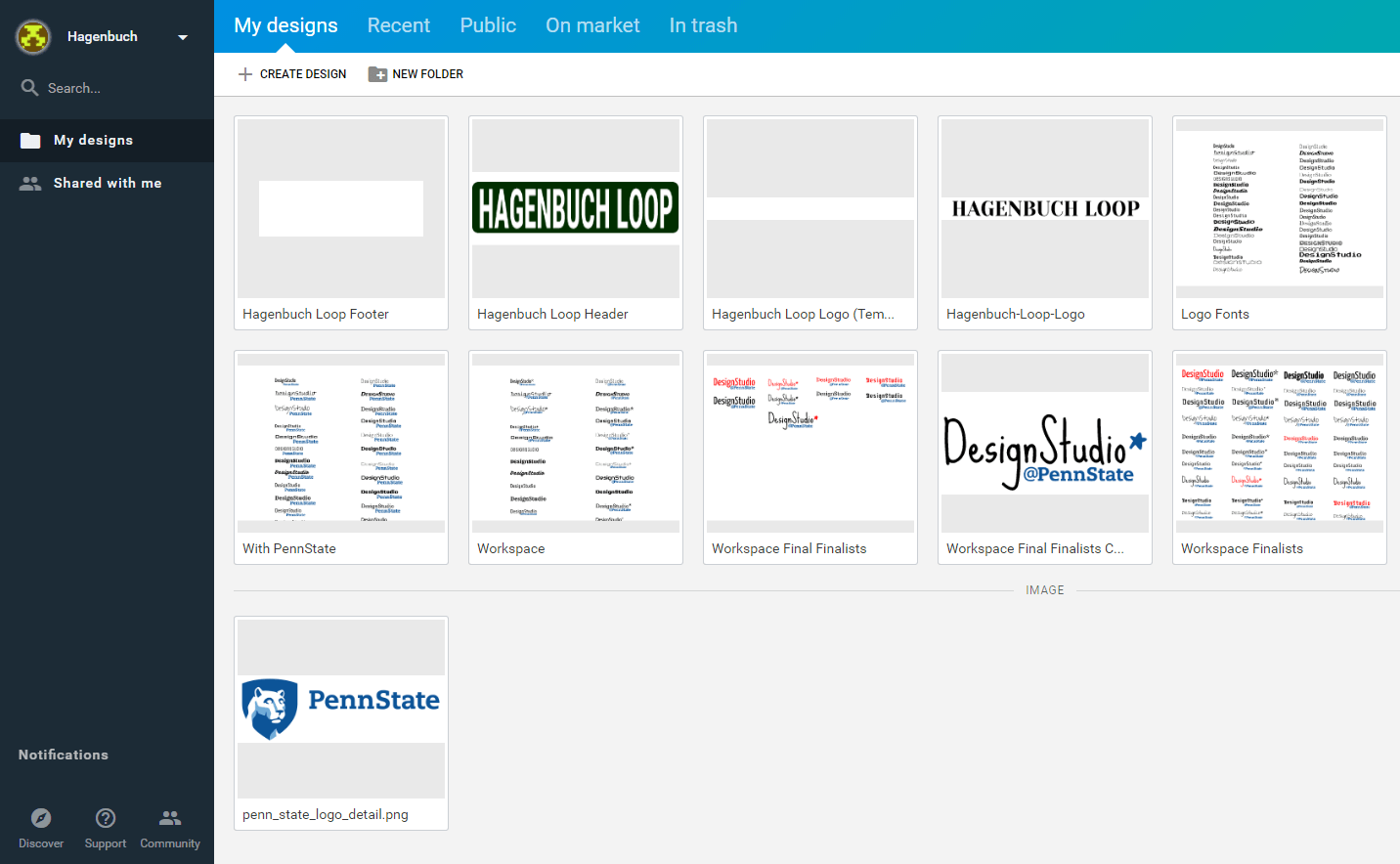Click the Hagenbuch Loop Footer title
The width and height of the screenshot is (1400, 864).
(316, 315)
